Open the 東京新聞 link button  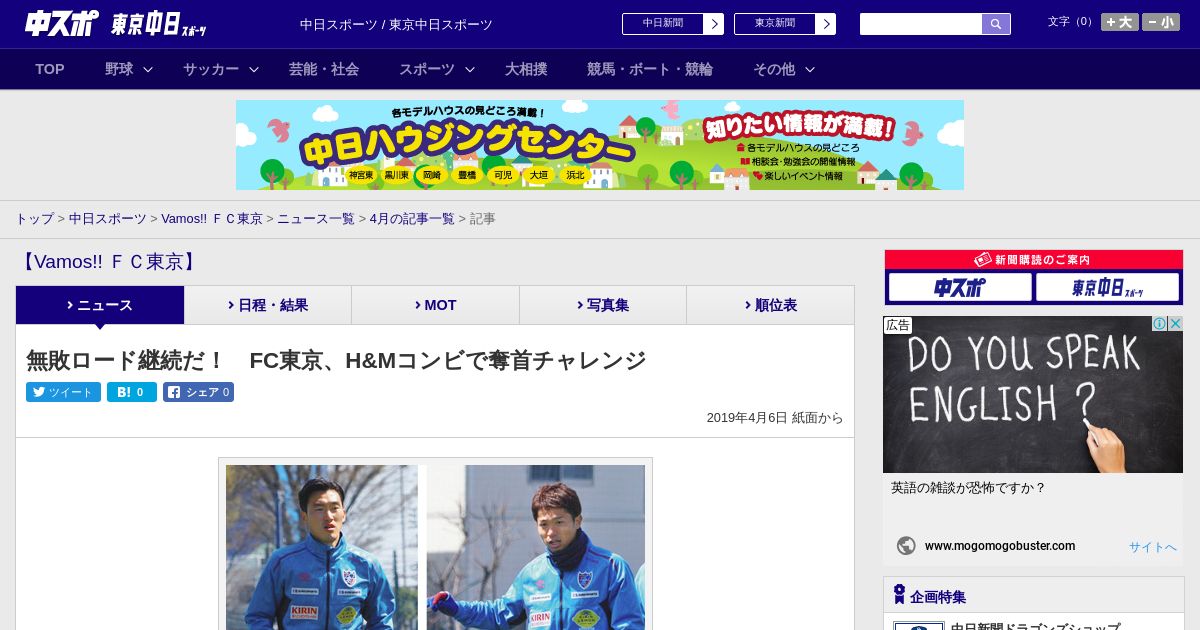775,24
